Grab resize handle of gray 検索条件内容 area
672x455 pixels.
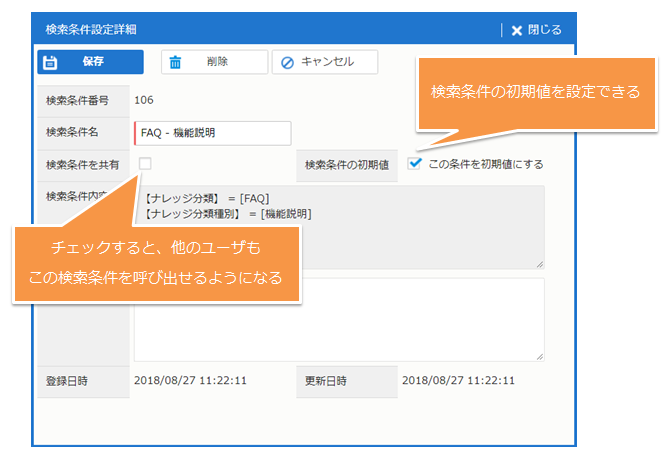coord(540,264)
